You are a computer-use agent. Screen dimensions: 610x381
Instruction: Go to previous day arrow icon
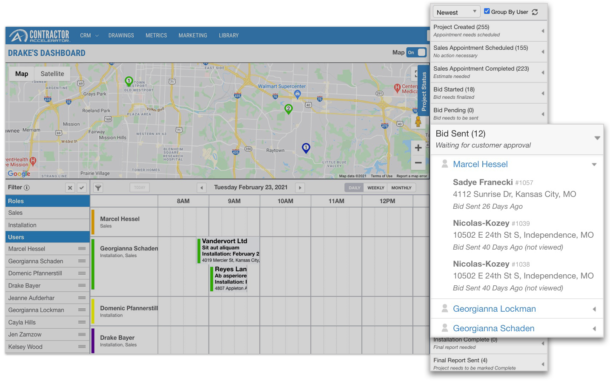point(202,188)
